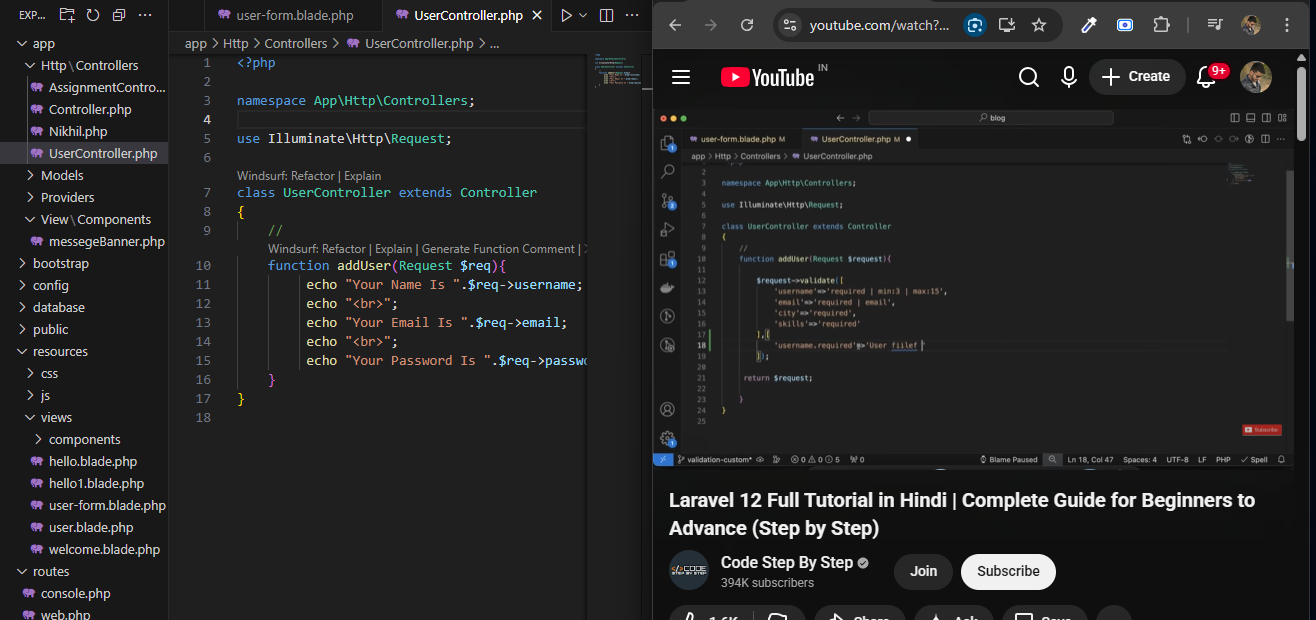Bookmark this page with the star

tap(1039, 25)
